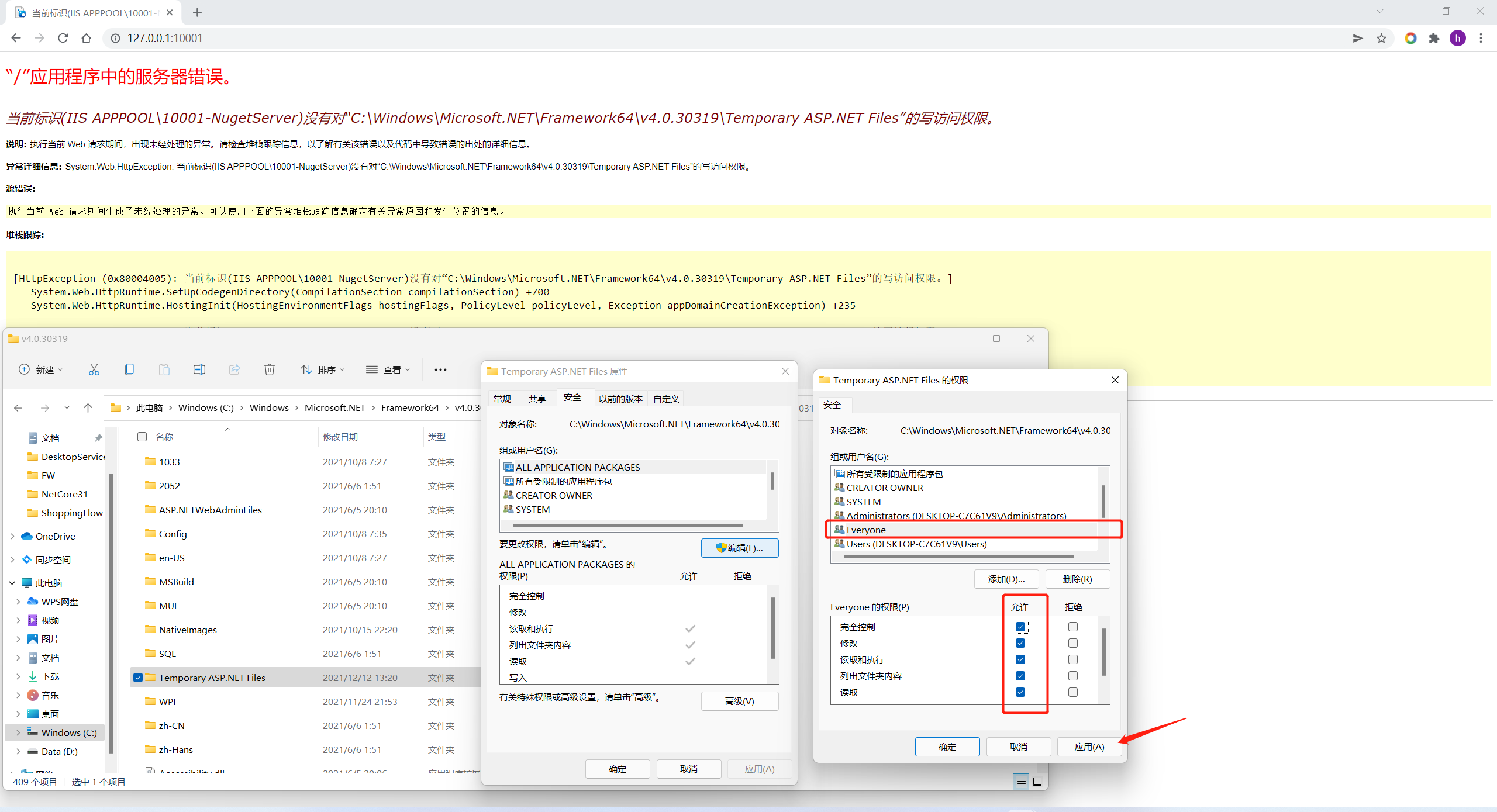Image resolution: width=1497 pixels, height=812 pixels.
Task: Close the Temporary ASP.NET Files 的权限 dialog
Action: click(x=1115, y=380)
